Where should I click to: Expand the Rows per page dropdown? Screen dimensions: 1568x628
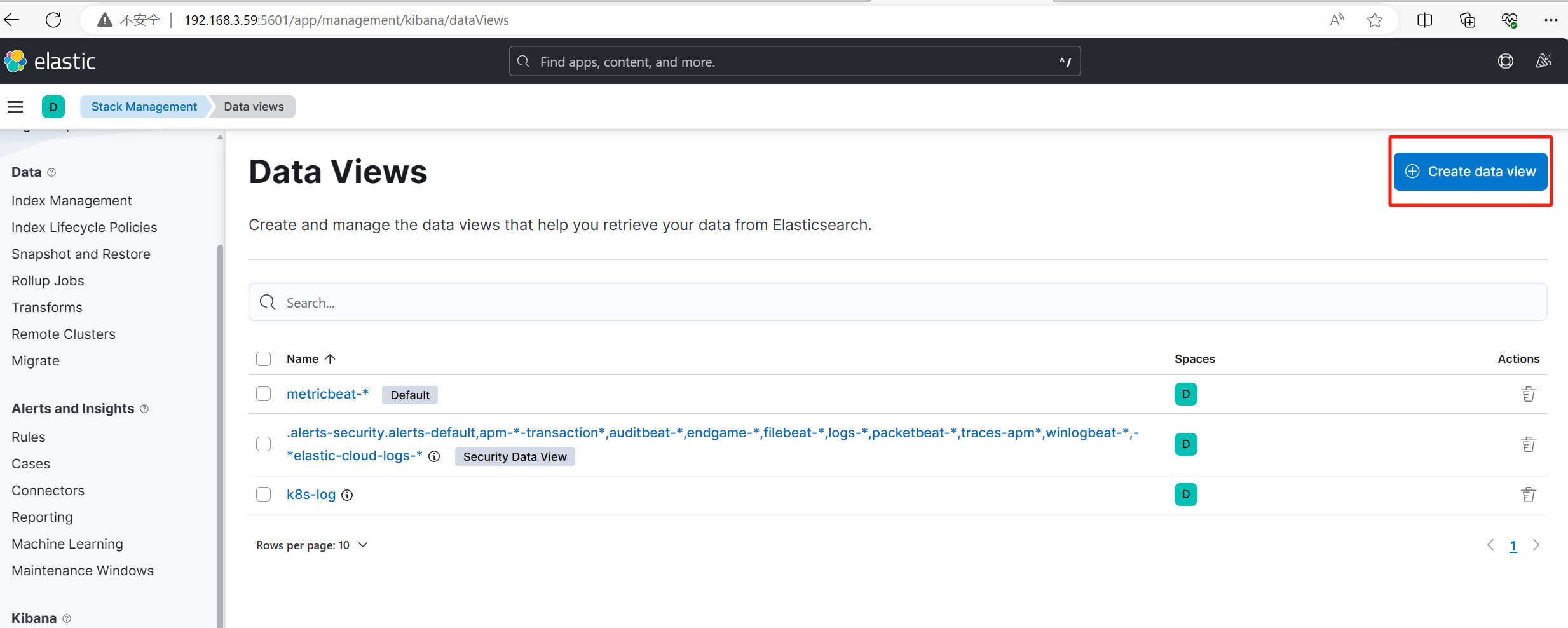click(x=311, y=545)
